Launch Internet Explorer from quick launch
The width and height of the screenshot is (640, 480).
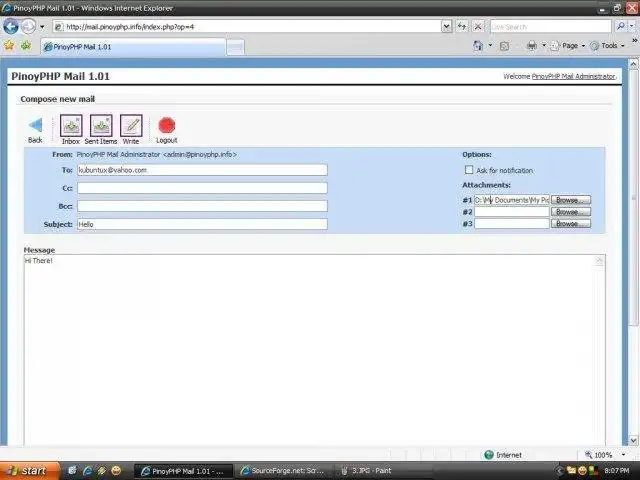[x=87, y=471]
